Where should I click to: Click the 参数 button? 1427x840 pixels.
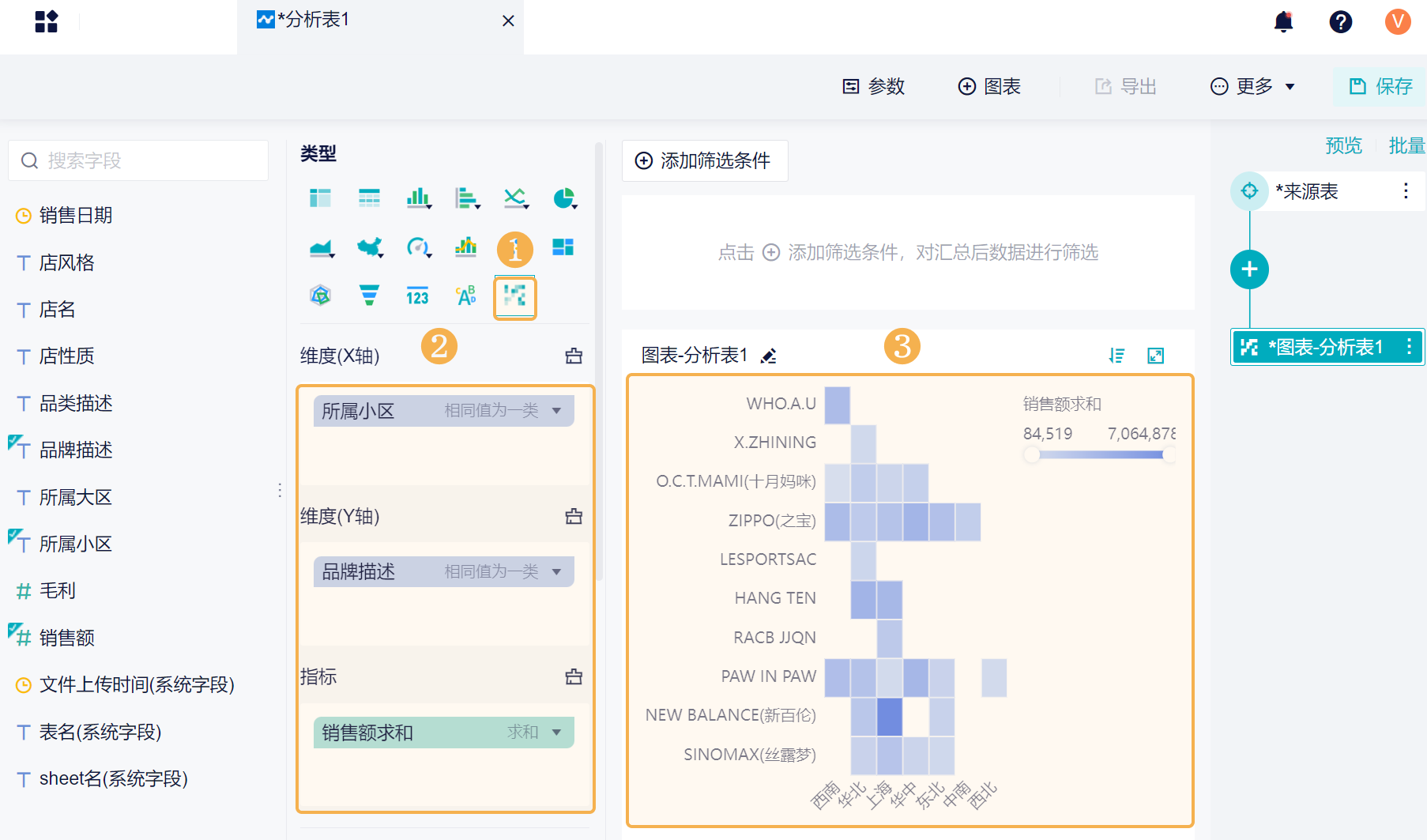[x=874, y=86]
